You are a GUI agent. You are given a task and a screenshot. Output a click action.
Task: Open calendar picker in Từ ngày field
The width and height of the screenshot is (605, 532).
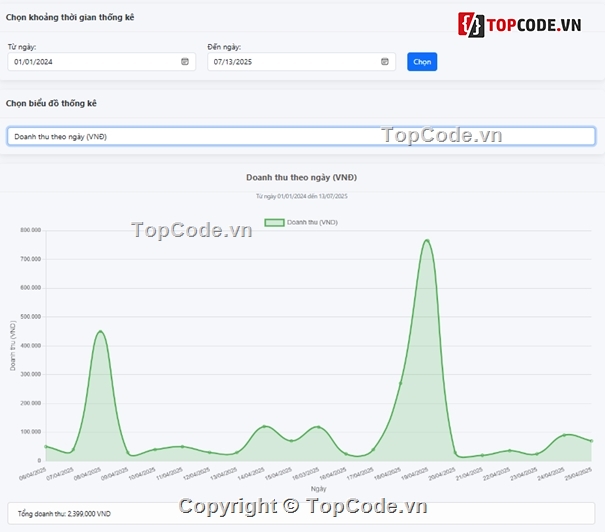[185, 62]
